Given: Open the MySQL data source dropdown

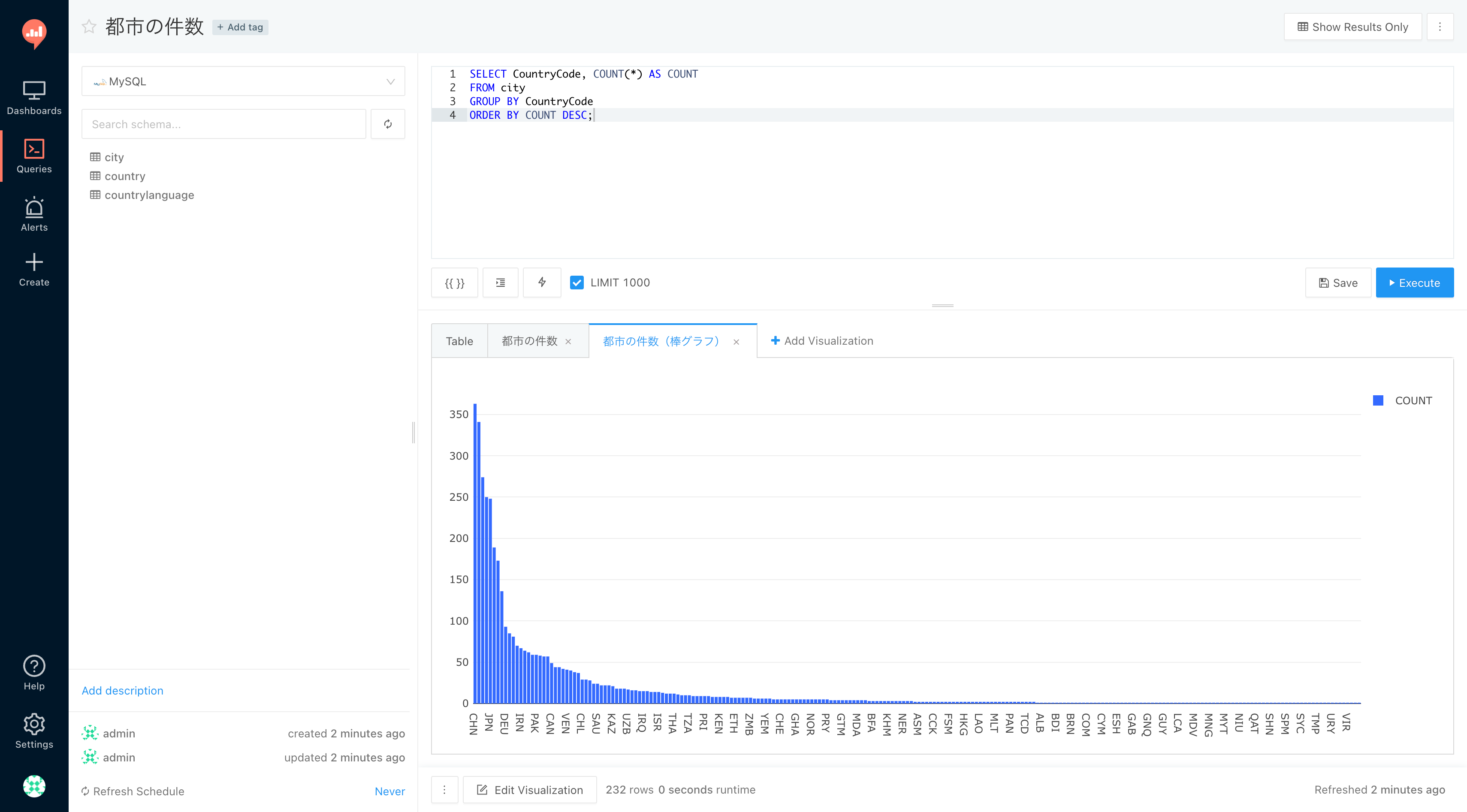Looking at the screenshot, I should (243, 81).
